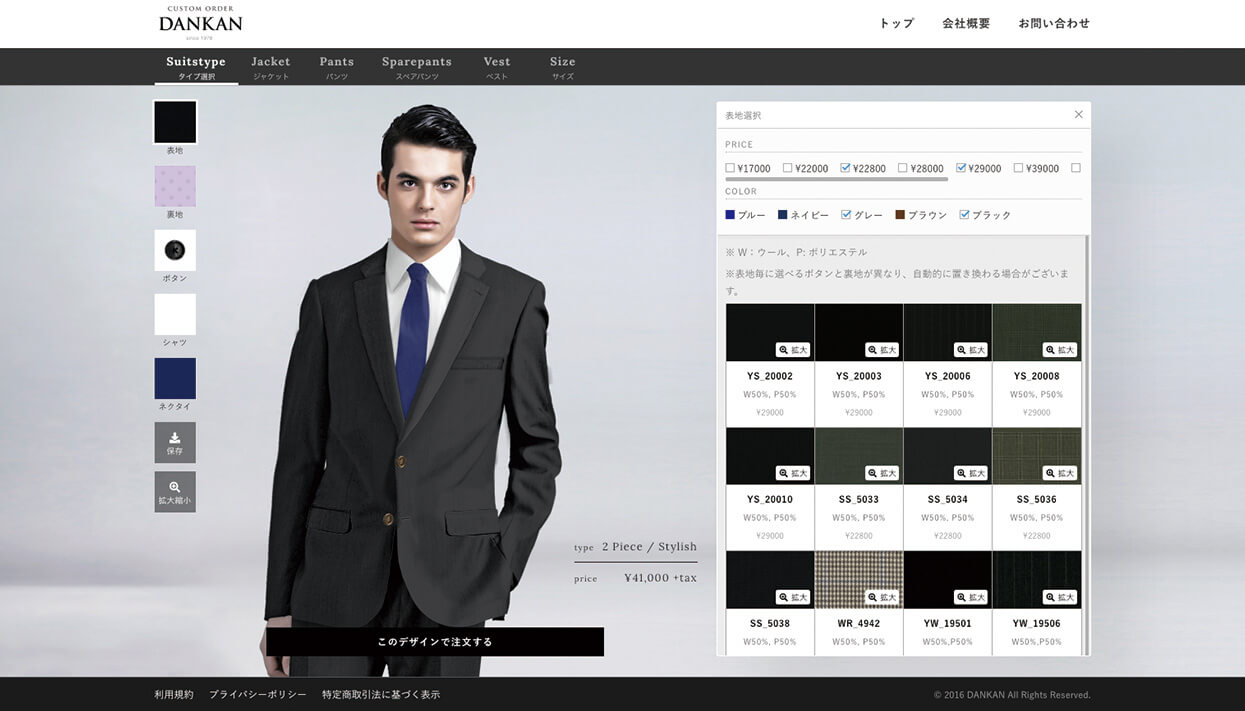This screenshot has width=1245, height=711.
Task: Choose the navy necktie (ネクタイ) swatch
Action: click(x=175, y=378)
